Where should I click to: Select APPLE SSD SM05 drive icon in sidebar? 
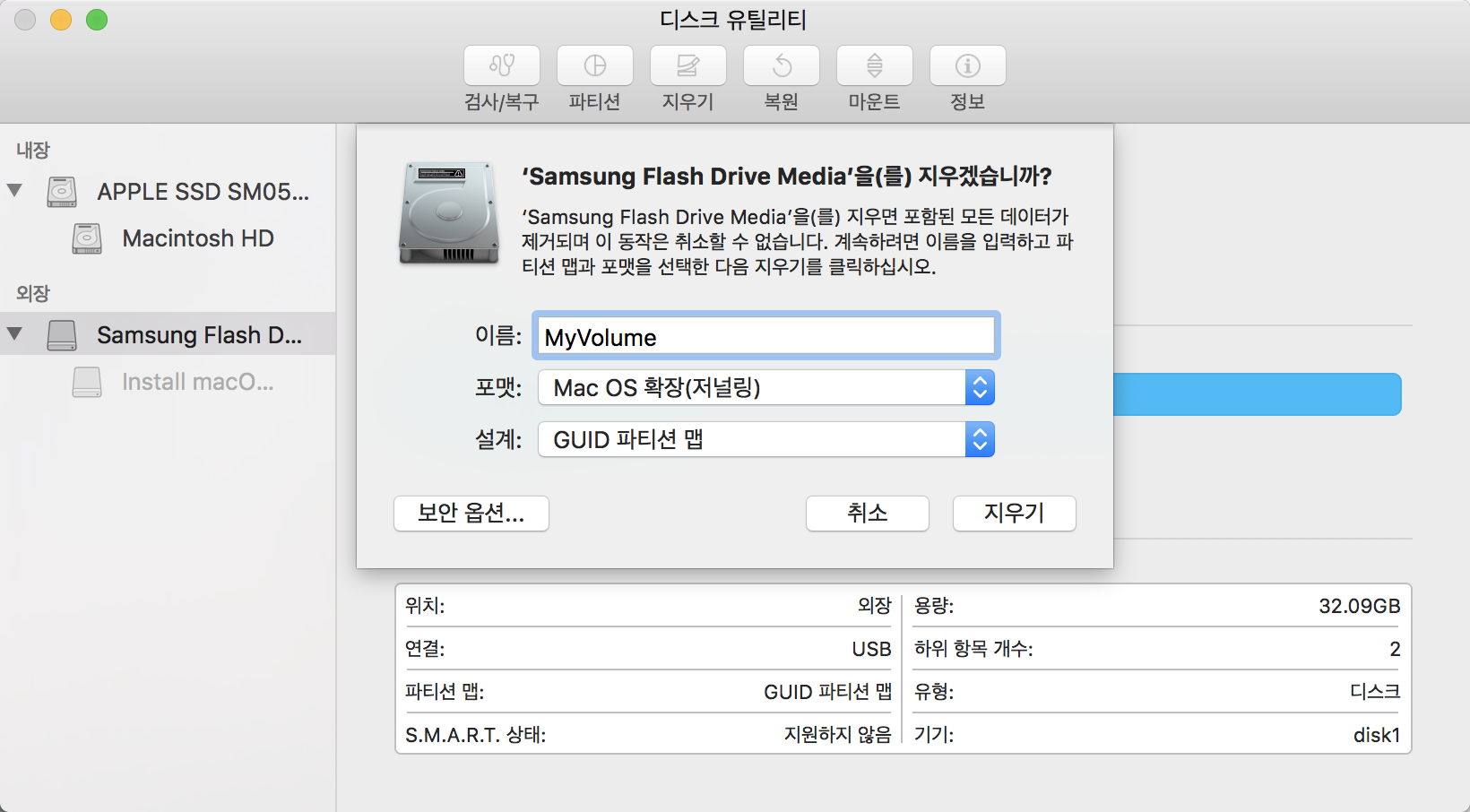[62, 192]
